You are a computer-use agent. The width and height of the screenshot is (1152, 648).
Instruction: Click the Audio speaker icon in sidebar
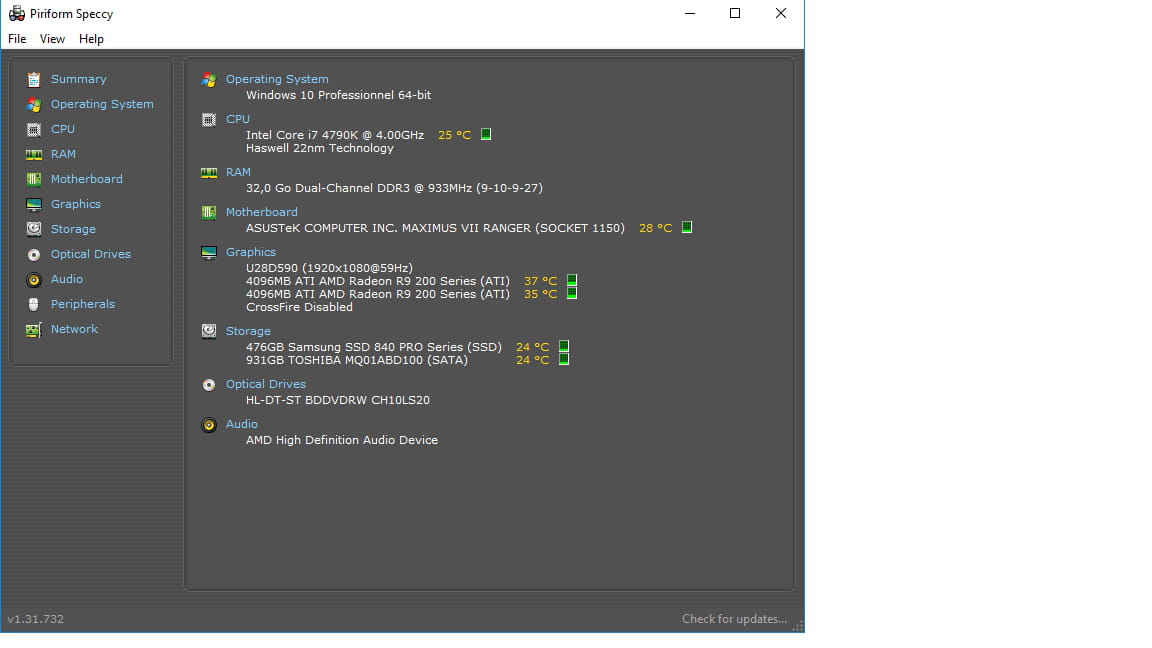pyautogui.click(x=34, y=279)
